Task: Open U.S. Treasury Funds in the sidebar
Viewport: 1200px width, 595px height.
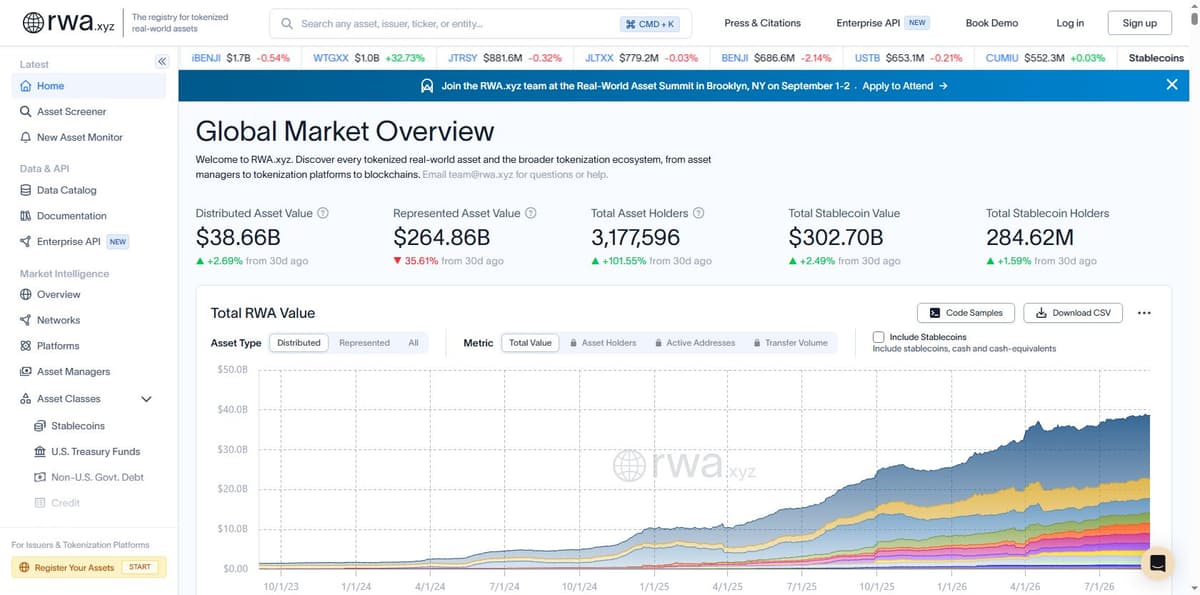Action: 89,451
